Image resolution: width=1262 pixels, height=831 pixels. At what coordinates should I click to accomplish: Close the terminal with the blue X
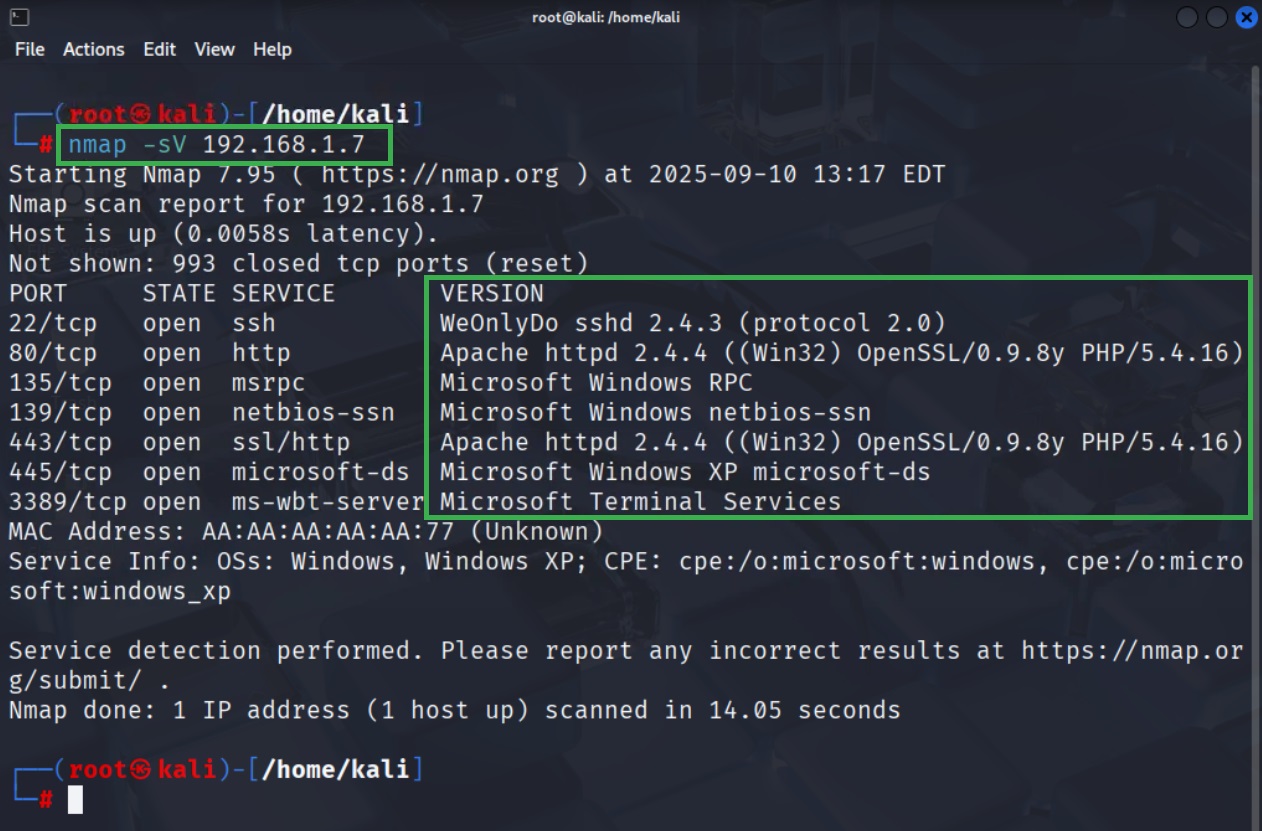click(1245, 17)
